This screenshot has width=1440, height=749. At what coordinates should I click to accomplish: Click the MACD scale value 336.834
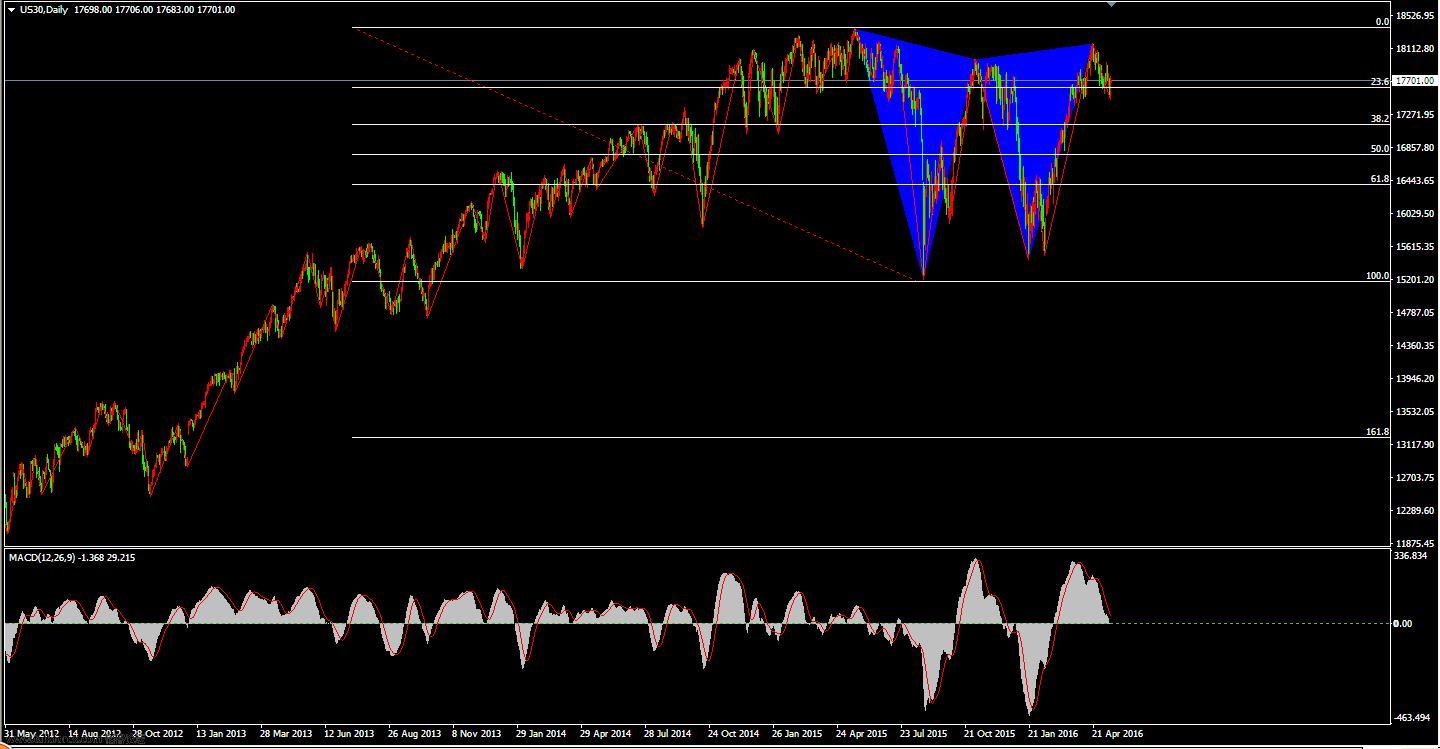[1411, 556]
